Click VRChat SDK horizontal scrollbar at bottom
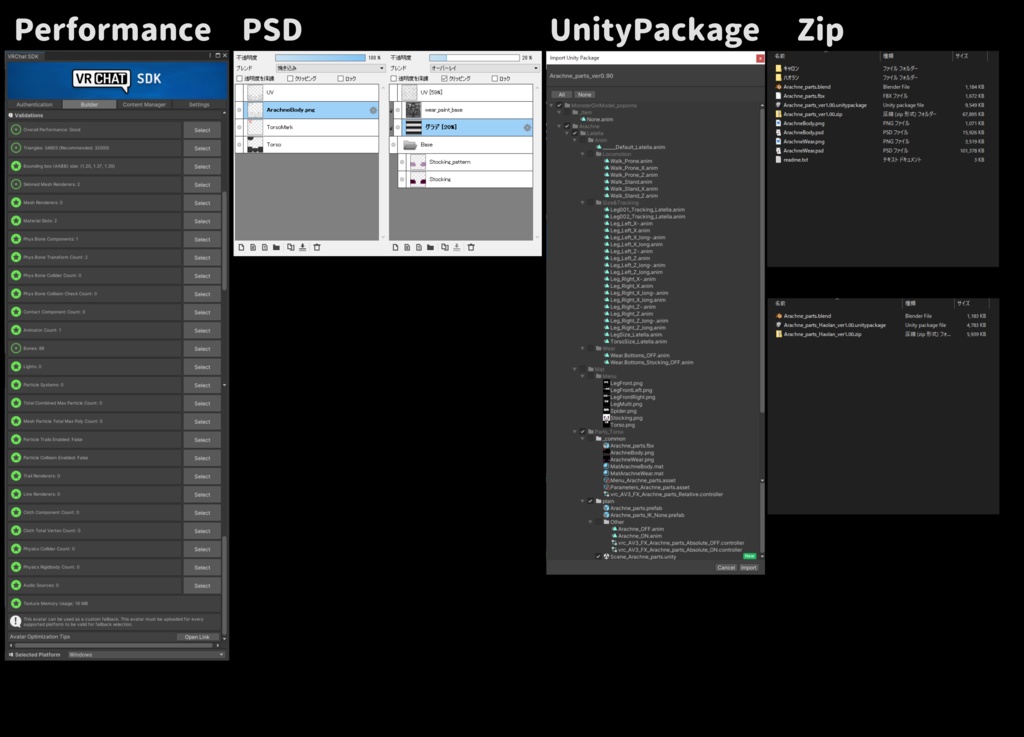The width and height of the screenshot is (1024, 737). pos(116,646)
